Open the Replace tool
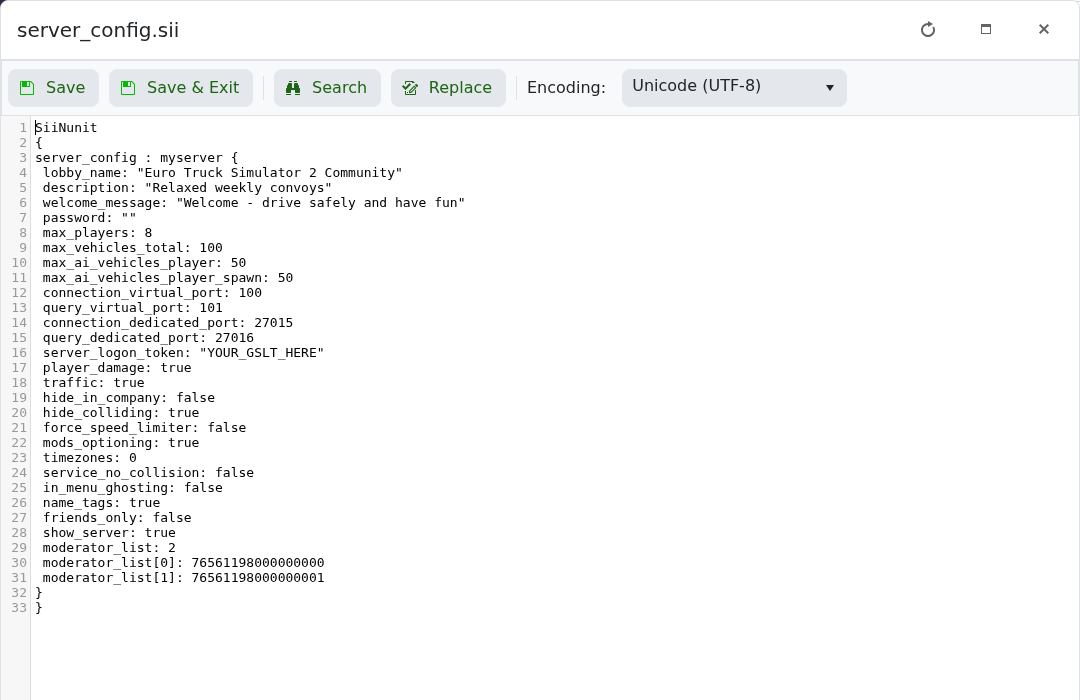The width and height of the screenshot is (1080, 700). (x=448, y=88)
